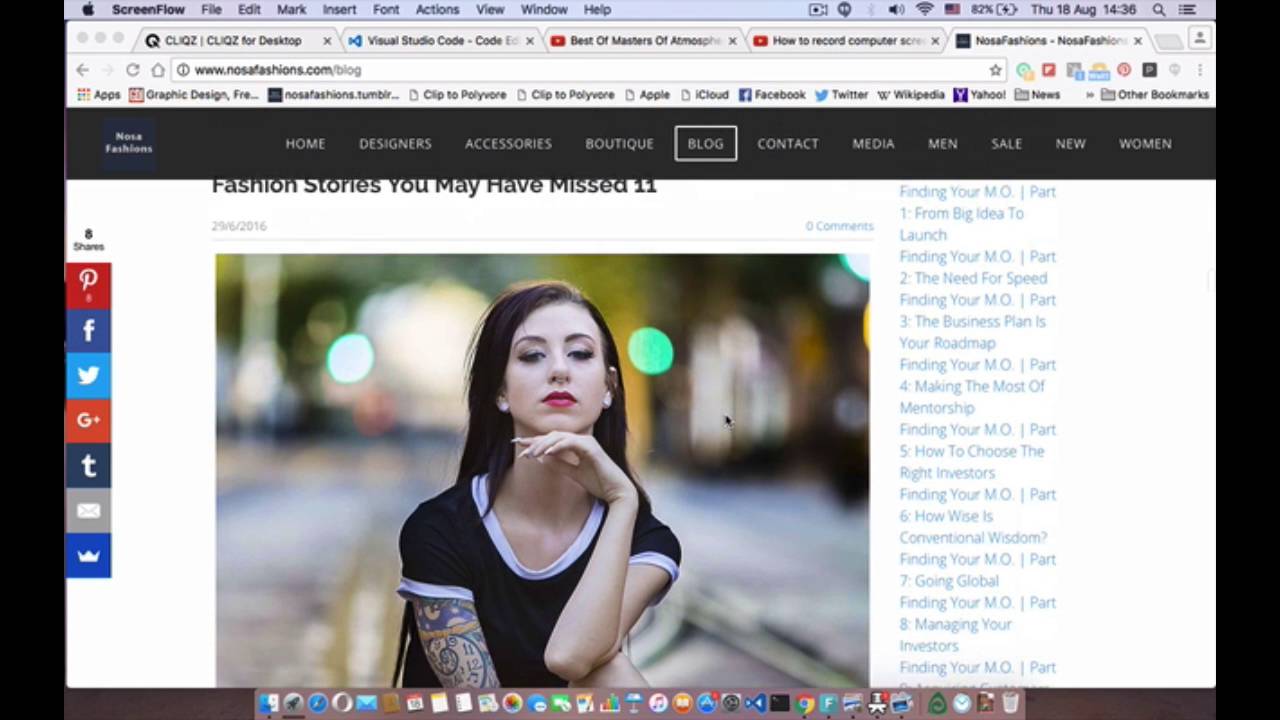Open the Actions menu

(437, 10)
